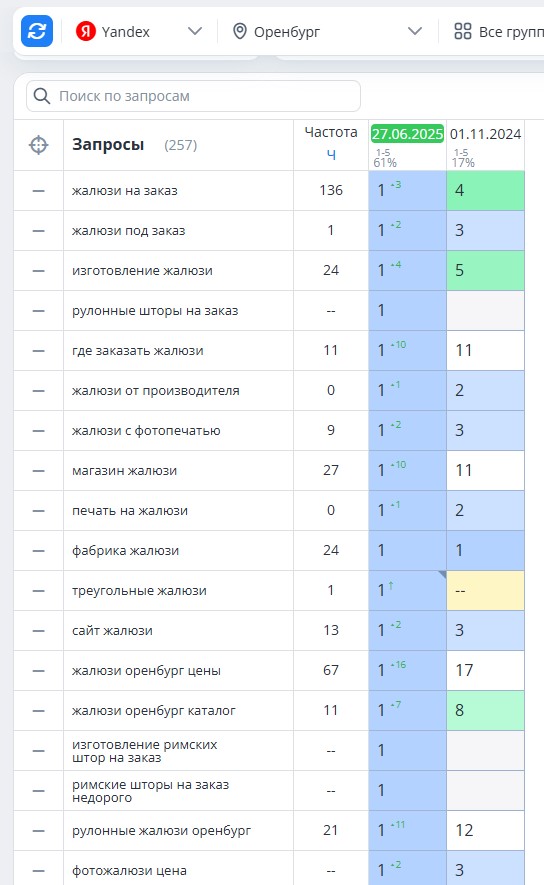Click the dash icon beside жалюзи на заказ

coord(38,191)
